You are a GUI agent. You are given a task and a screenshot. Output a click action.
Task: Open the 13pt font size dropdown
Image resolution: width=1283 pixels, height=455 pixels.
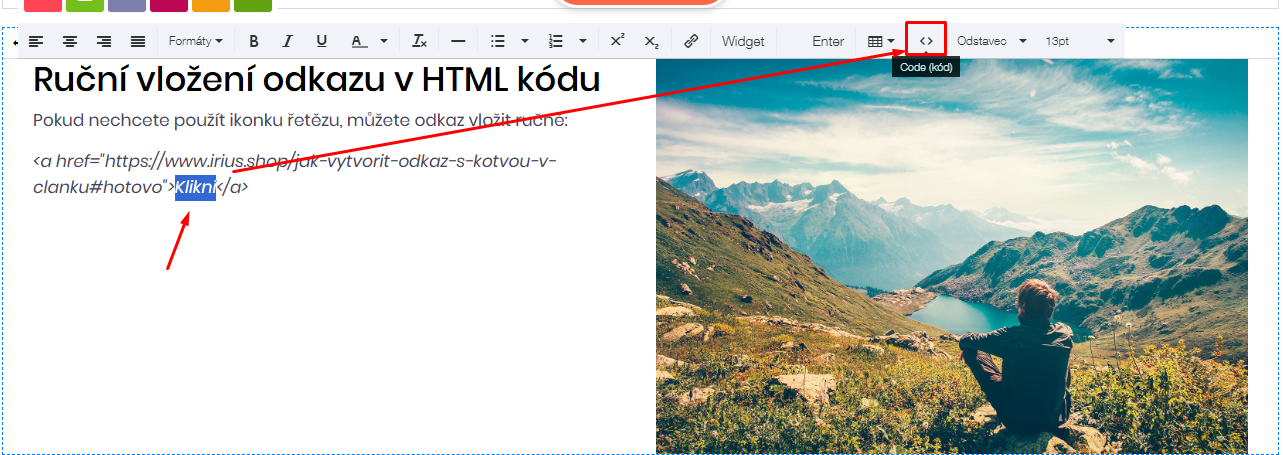tap(1080, 41)
